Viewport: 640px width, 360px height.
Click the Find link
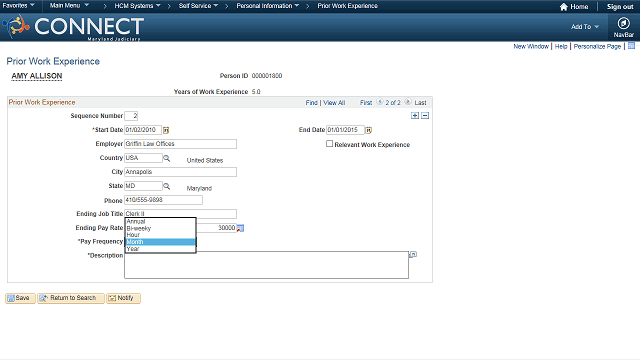(311, 103)
